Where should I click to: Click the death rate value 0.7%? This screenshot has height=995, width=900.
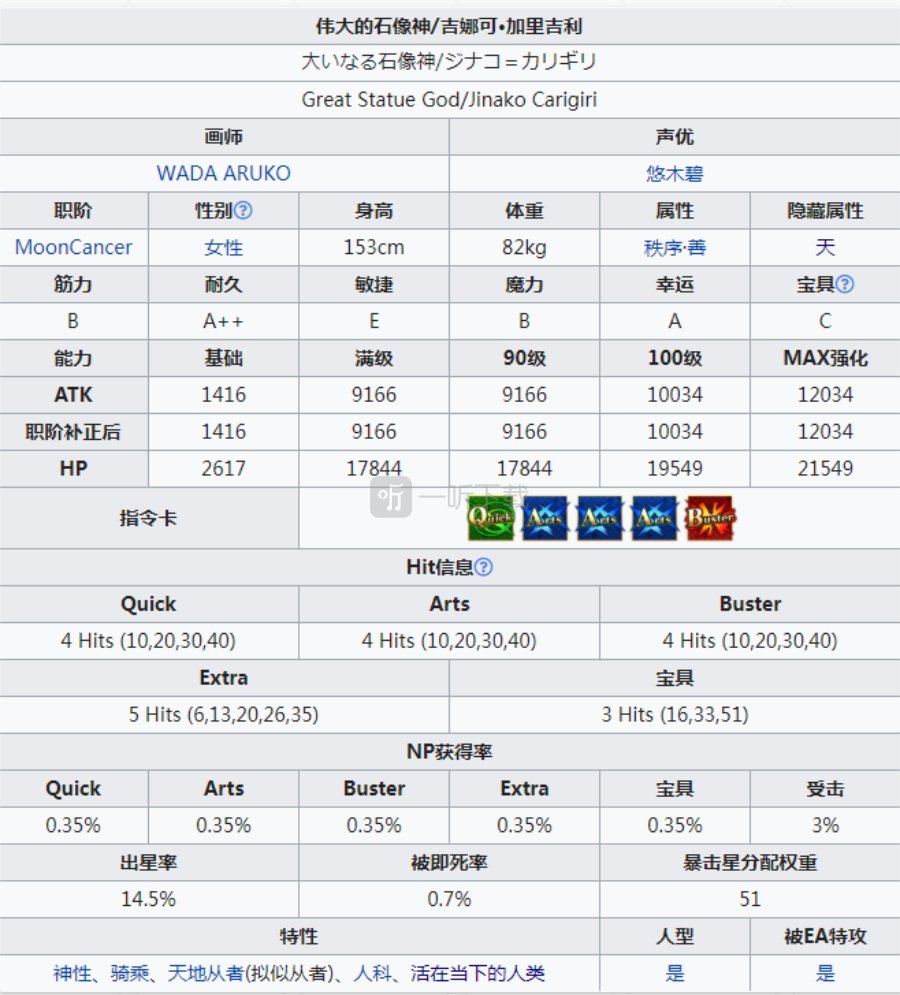click(x=449, y=899)
